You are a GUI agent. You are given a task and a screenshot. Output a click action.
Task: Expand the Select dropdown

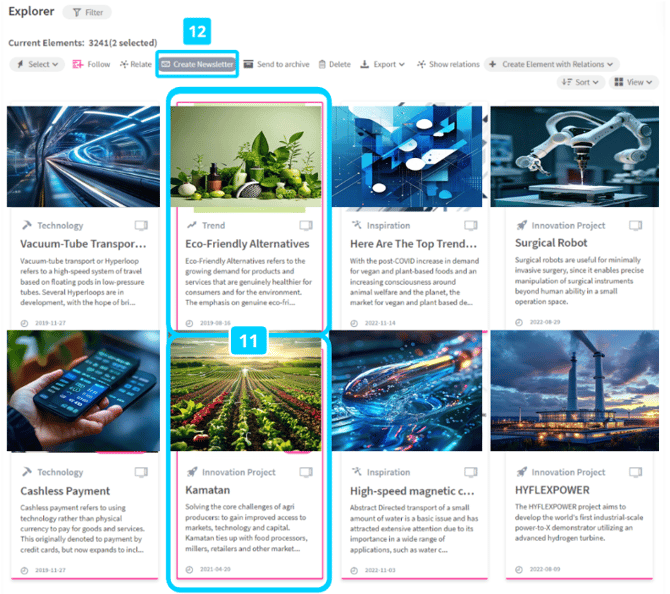(37, 64)
